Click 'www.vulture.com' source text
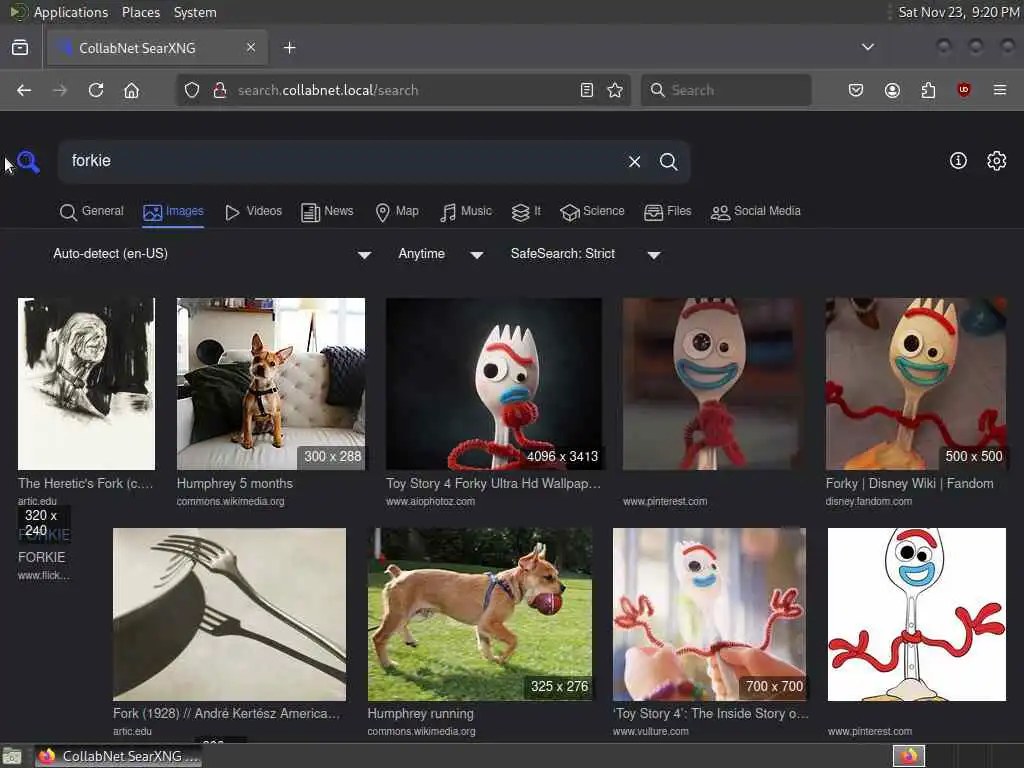1024x768 pixels. pos(650,731)
